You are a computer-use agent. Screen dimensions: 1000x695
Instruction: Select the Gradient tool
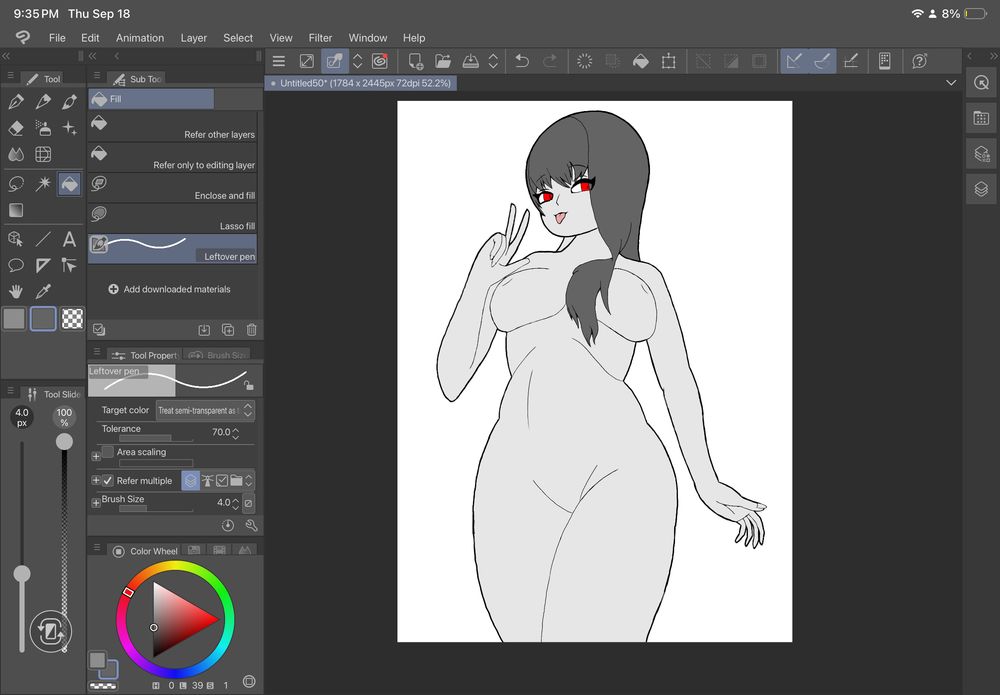pyautogui.click(x=16, y=210)
